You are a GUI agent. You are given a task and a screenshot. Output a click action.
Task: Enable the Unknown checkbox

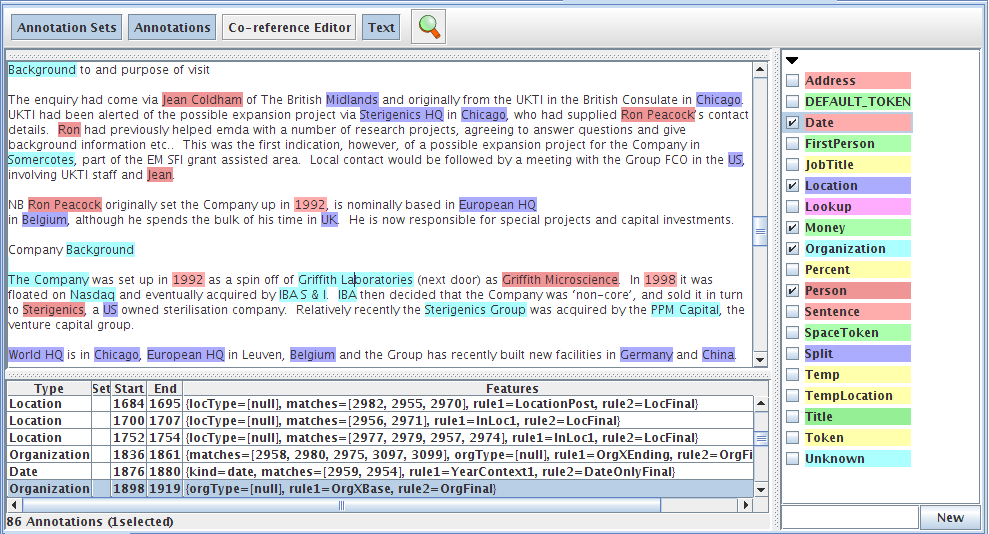793,459
